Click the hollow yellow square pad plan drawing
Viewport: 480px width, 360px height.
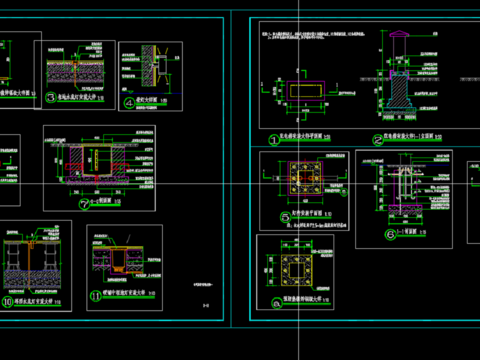click(x=297, y=270)
